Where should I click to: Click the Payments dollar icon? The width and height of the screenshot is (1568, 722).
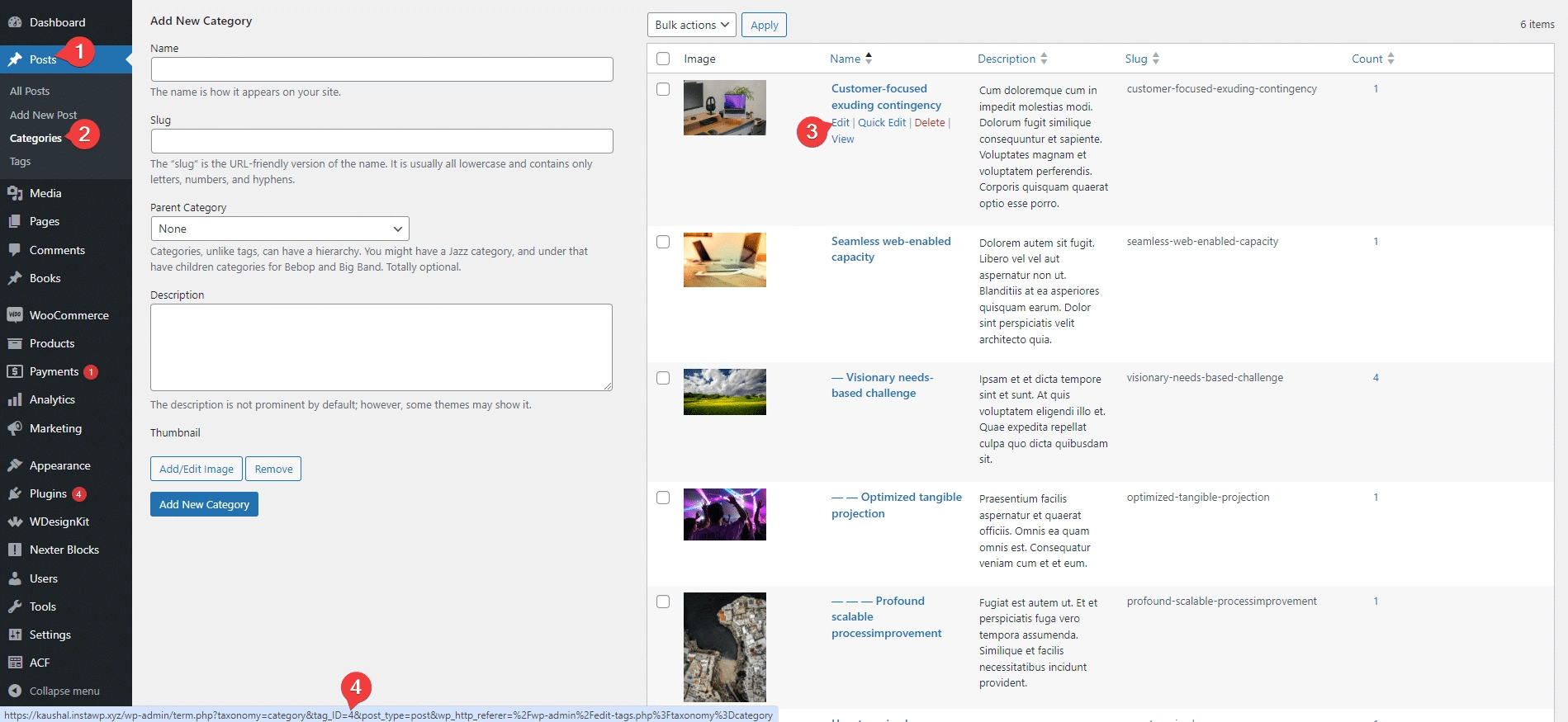point(15,371)
